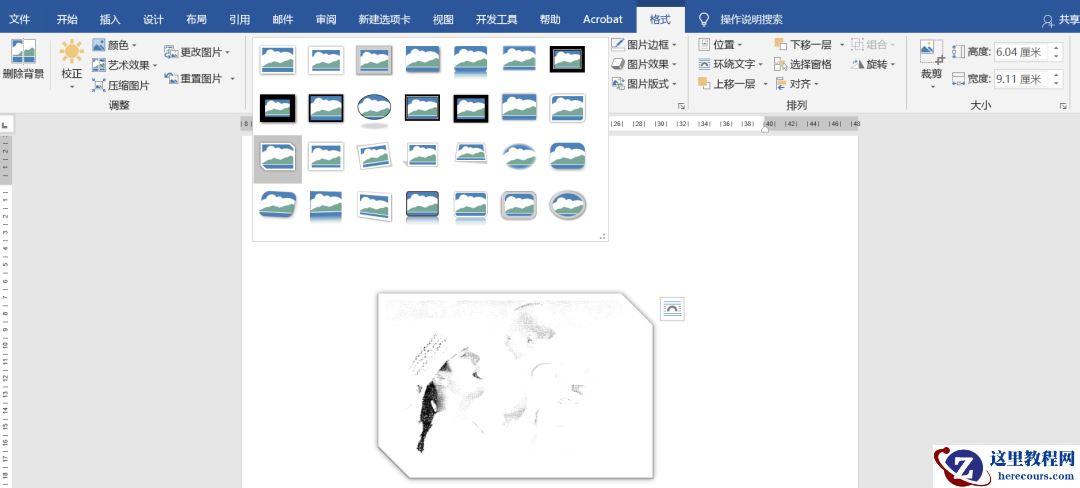Expand the arrow beside 上移一层

click(x=765, y=84)
